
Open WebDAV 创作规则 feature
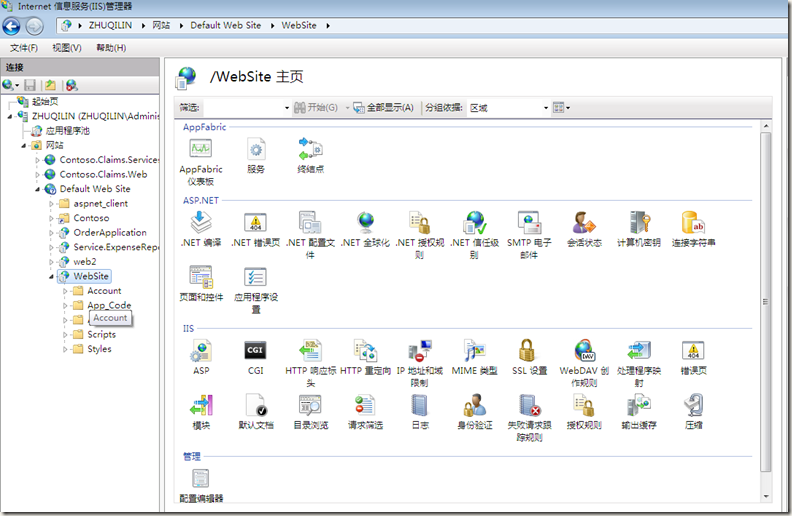coord(584,363)
